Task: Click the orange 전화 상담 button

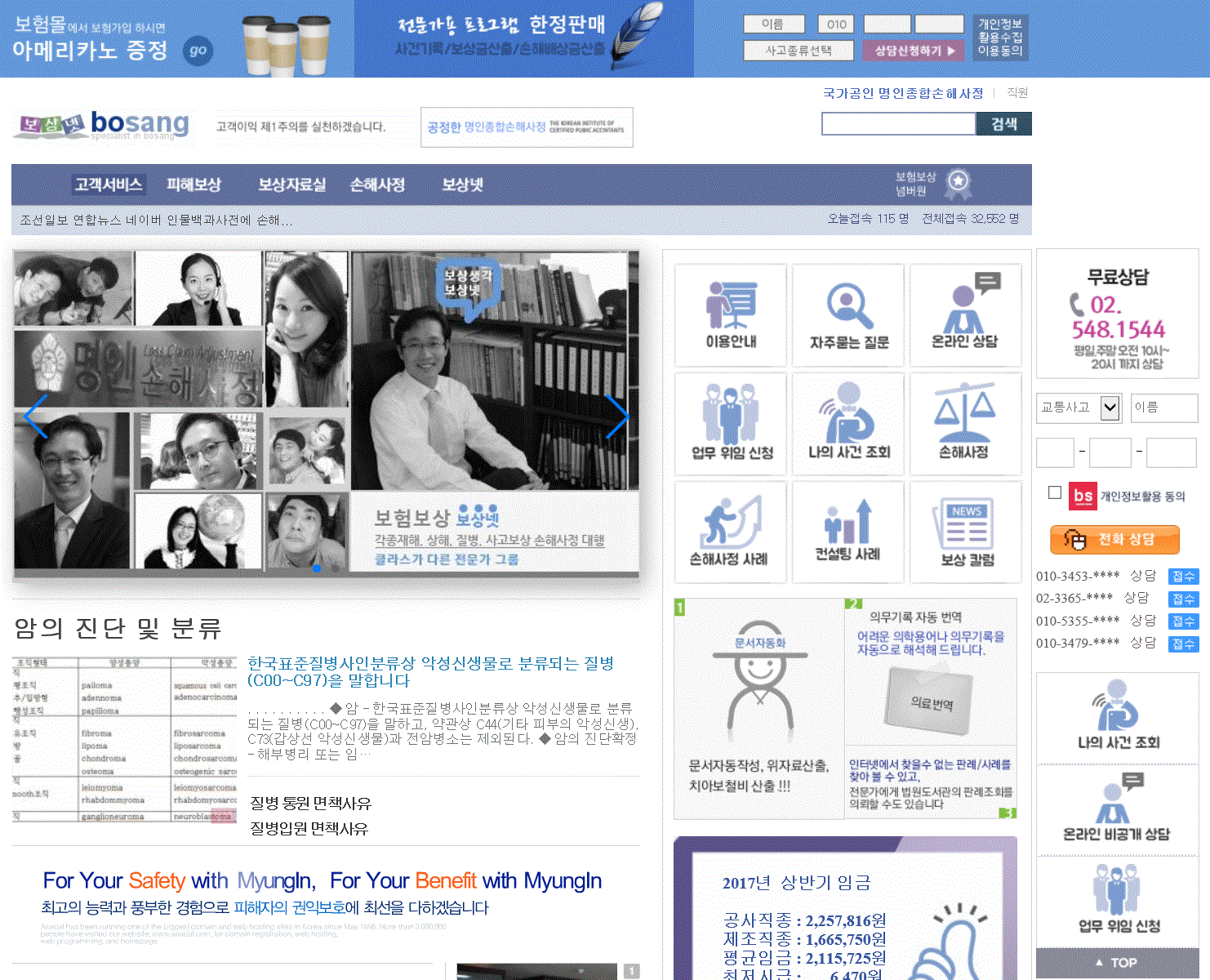Action: click(1114, 540)
